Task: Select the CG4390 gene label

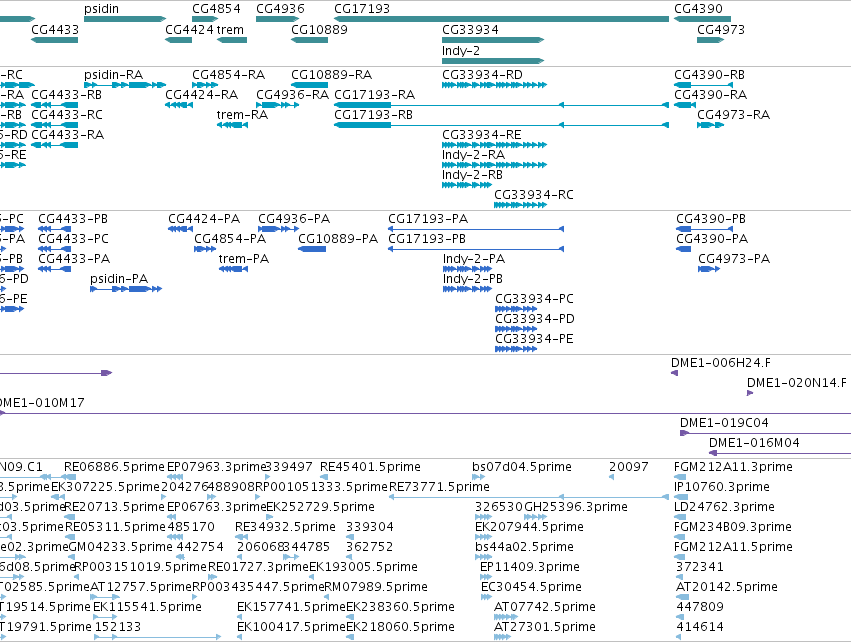Action: click(698, 9)
